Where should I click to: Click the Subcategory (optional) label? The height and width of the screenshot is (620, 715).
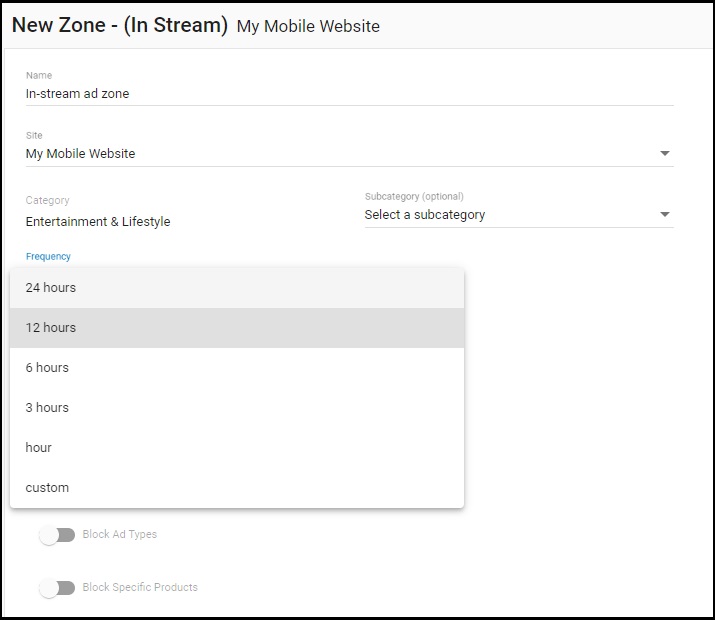point(414,196)
